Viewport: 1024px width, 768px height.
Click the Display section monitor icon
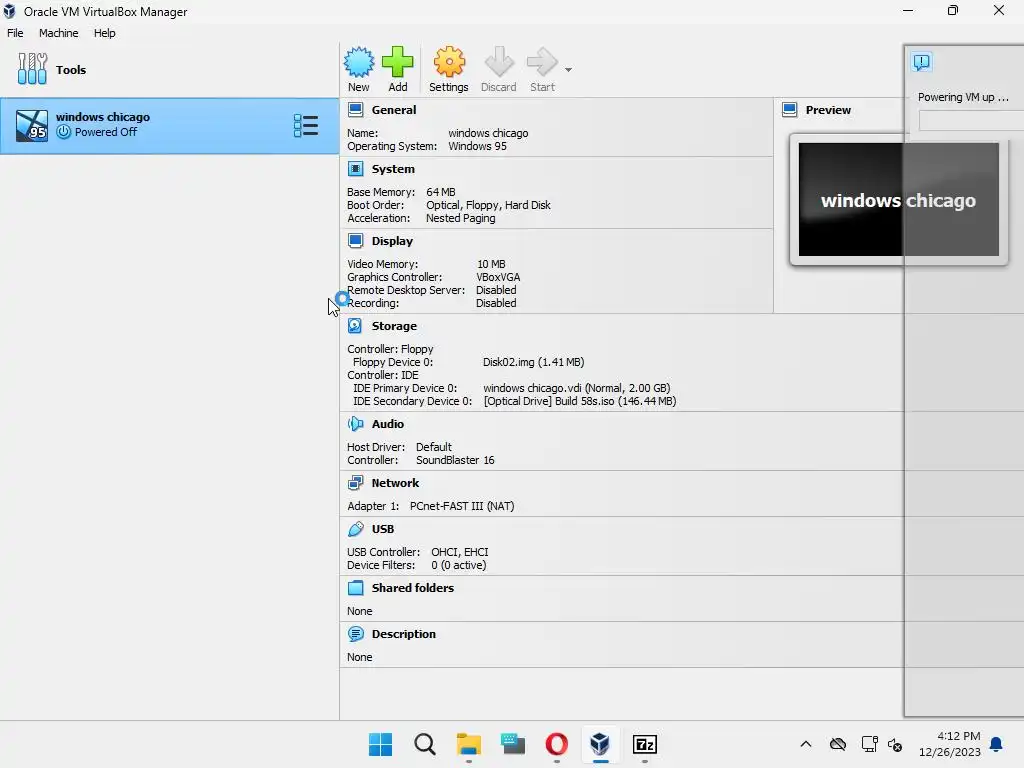(x=355, y=241)
